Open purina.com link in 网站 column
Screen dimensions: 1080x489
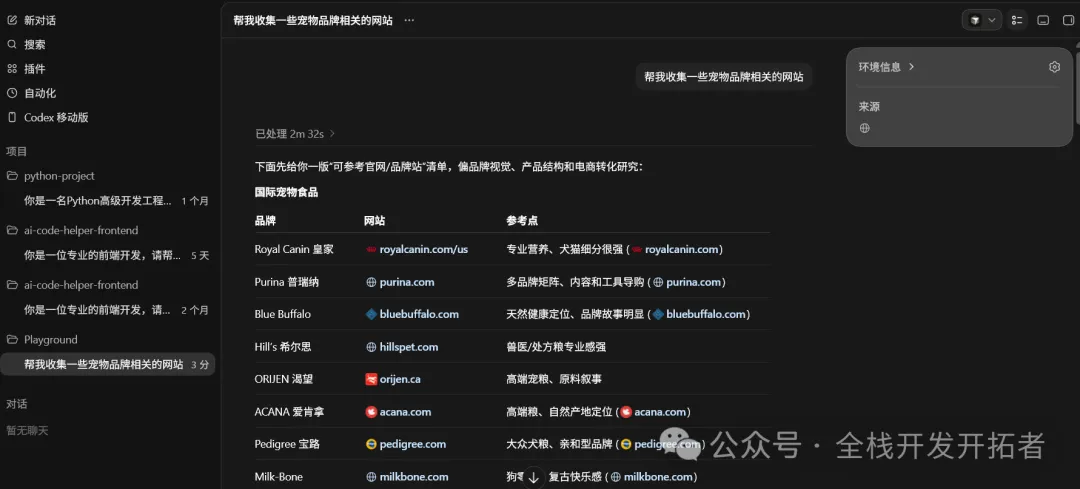pos(407,282)
